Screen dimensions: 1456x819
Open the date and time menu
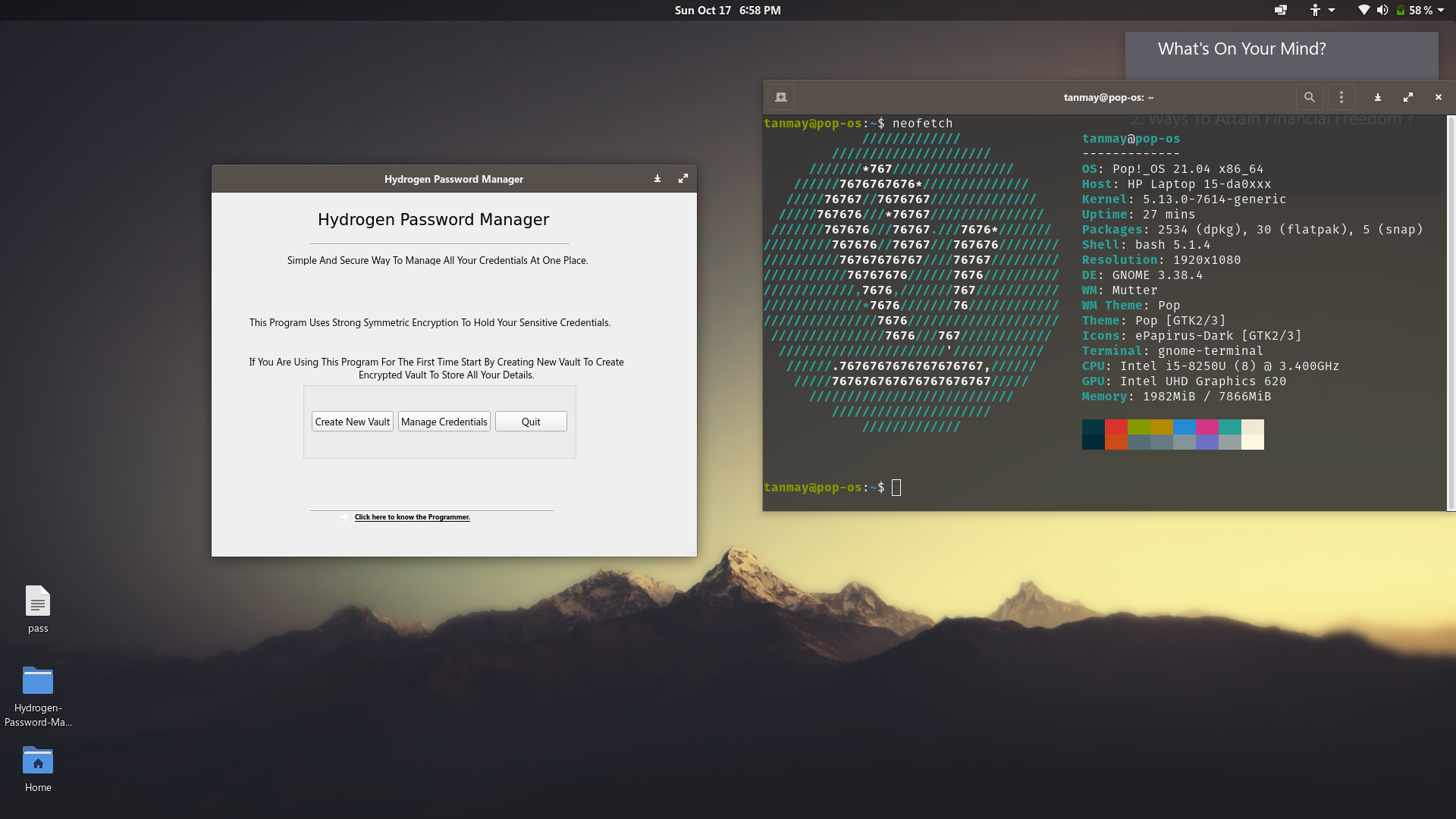tap(727, 11)
